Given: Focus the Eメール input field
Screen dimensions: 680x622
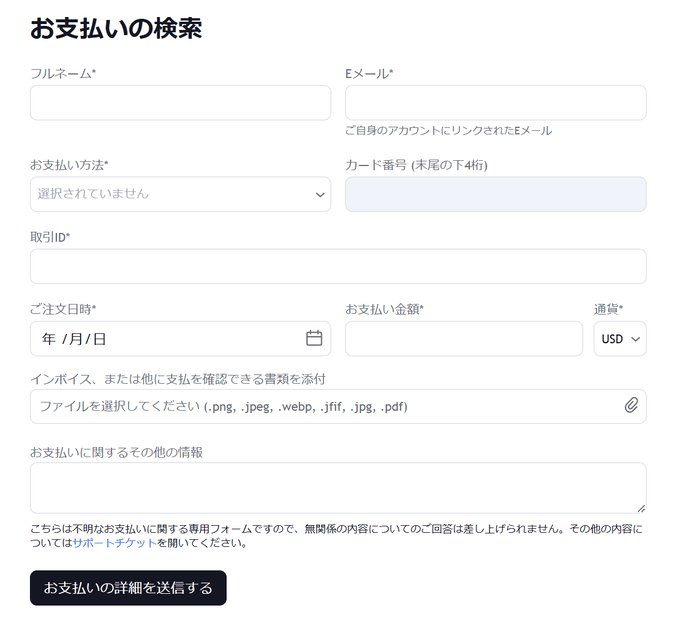Looking at the screenshot, I should [x=496, y=103].
